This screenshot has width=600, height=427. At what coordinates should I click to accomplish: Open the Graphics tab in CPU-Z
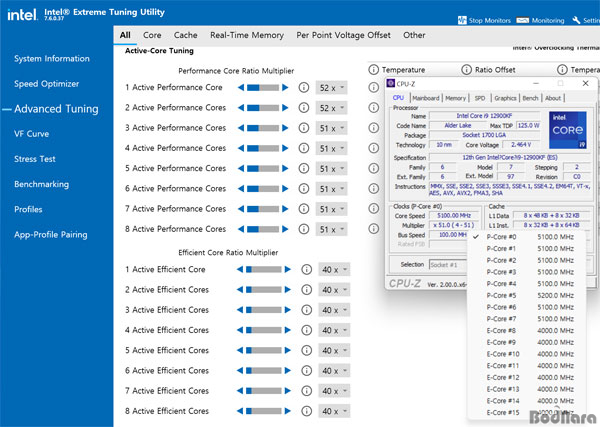[x=505, y=98]
